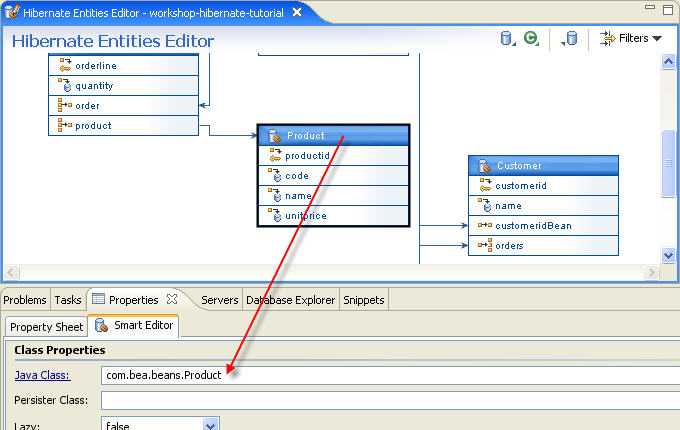
Task: Open the Database Explorer tab
Action: (291, 300)
